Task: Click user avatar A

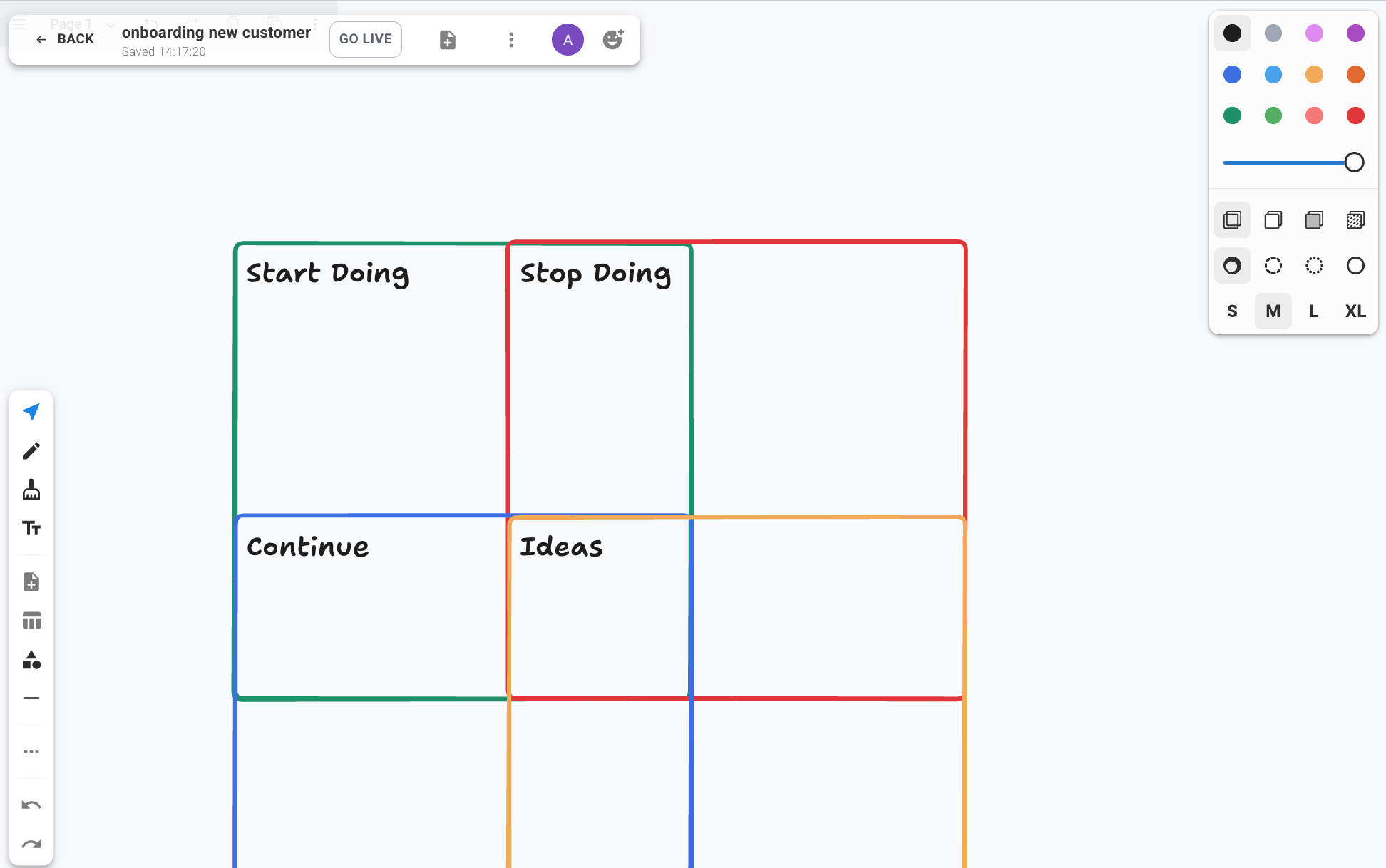Action: point(568,40)
